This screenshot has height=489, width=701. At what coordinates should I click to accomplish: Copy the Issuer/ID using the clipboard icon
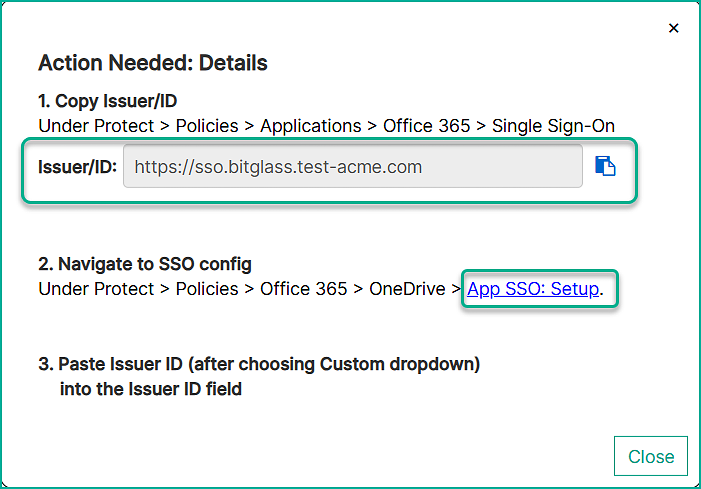tap(605, 166)
